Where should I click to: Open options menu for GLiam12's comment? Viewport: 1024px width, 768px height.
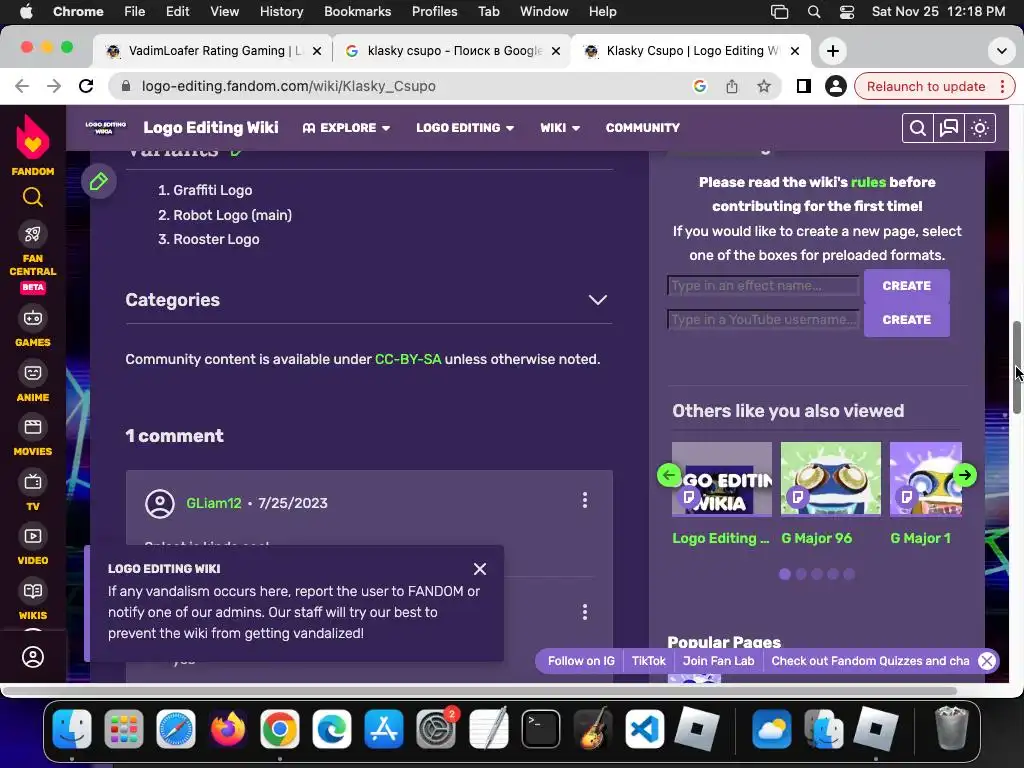coord(584,500)
